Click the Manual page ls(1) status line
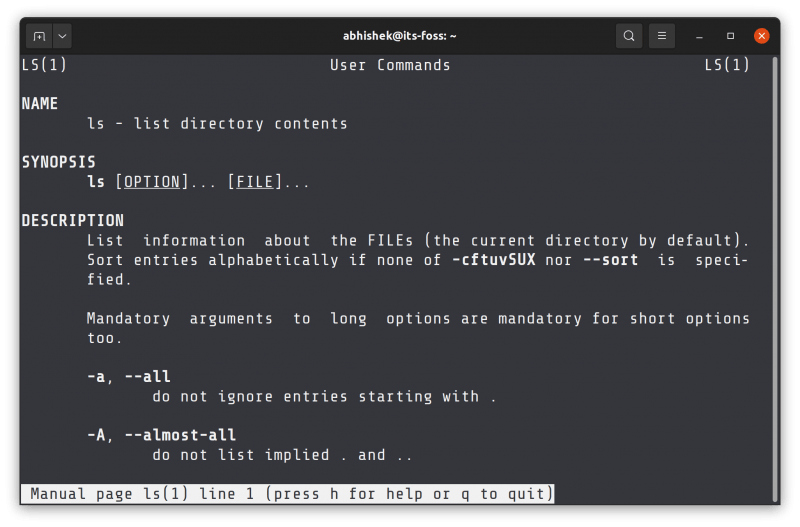The width and height of the screenshot is (800, 527). coord(288,494)
